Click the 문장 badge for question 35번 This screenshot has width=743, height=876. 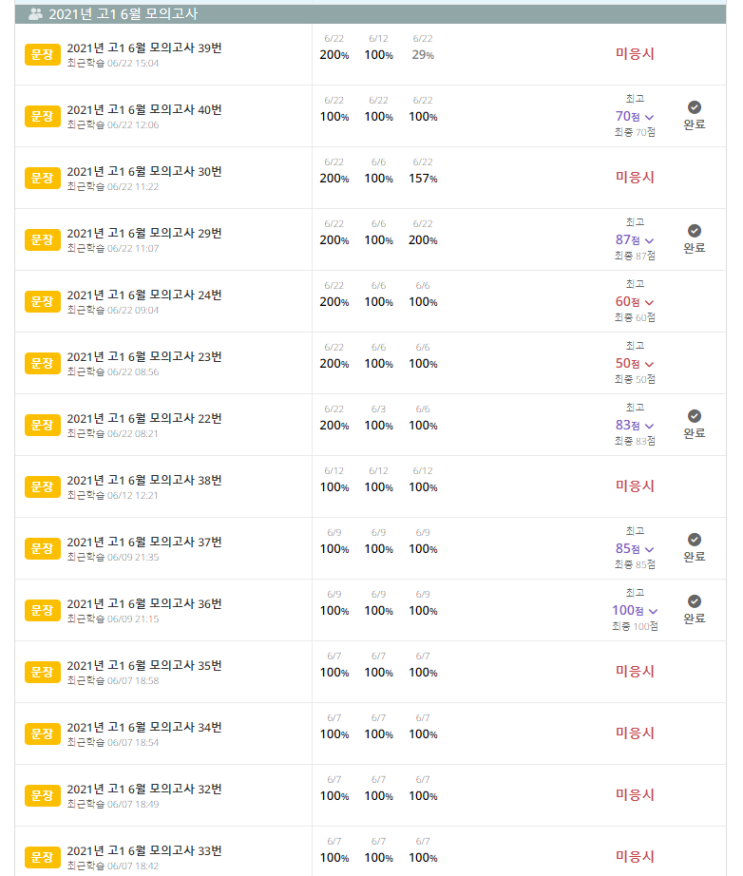point(42,672)
